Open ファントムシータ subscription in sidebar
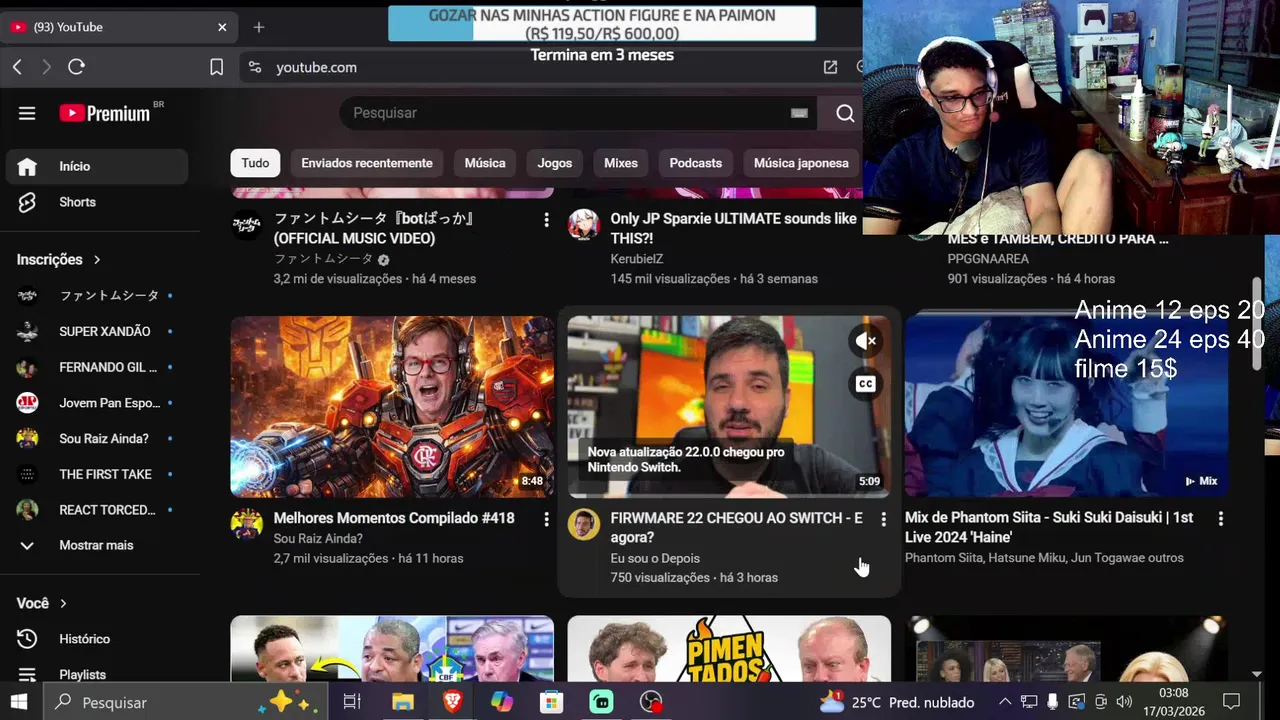 click(96, 296)
